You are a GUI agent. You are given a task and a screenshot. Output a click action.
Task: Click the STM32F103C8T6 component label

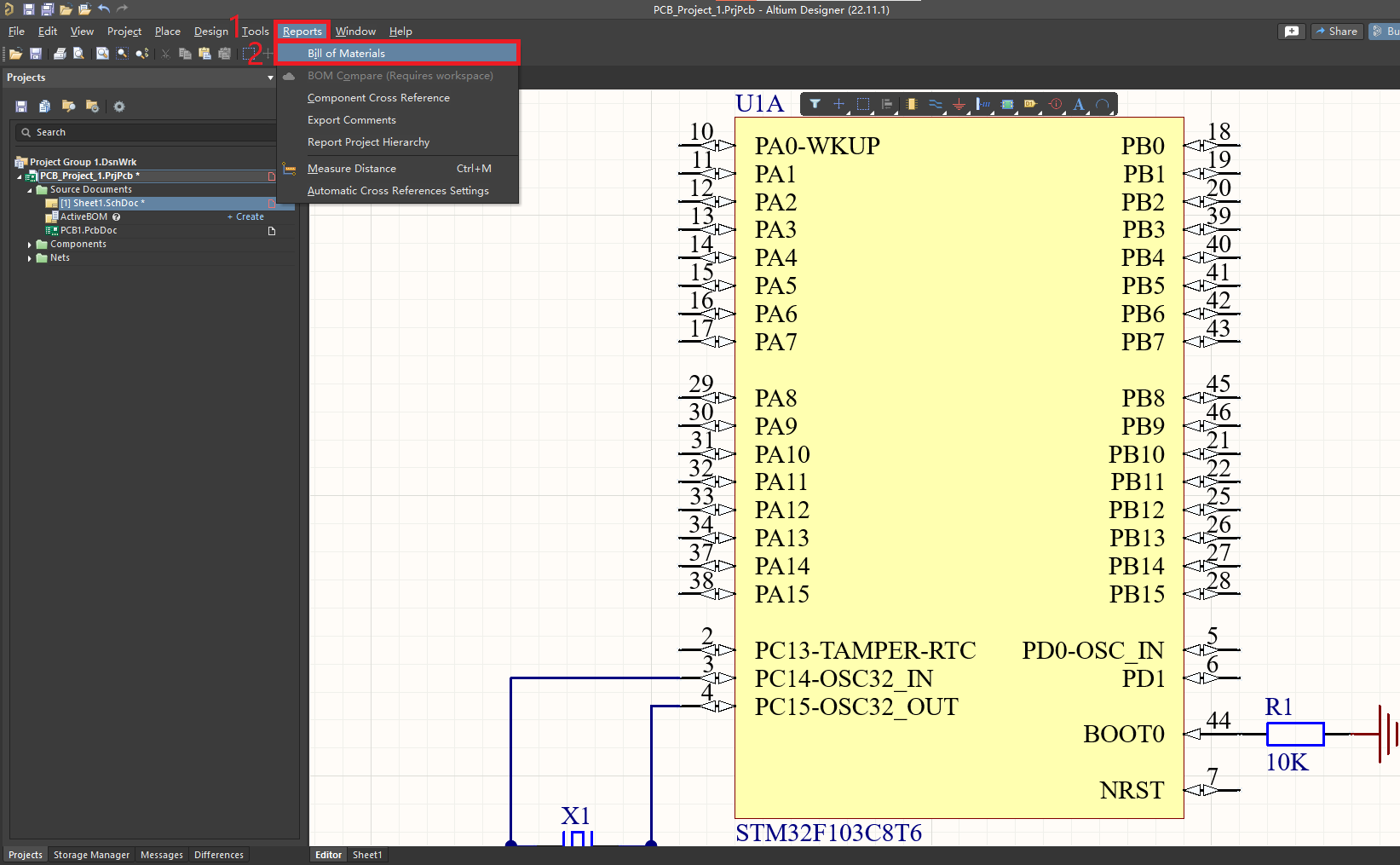[828, 833]
